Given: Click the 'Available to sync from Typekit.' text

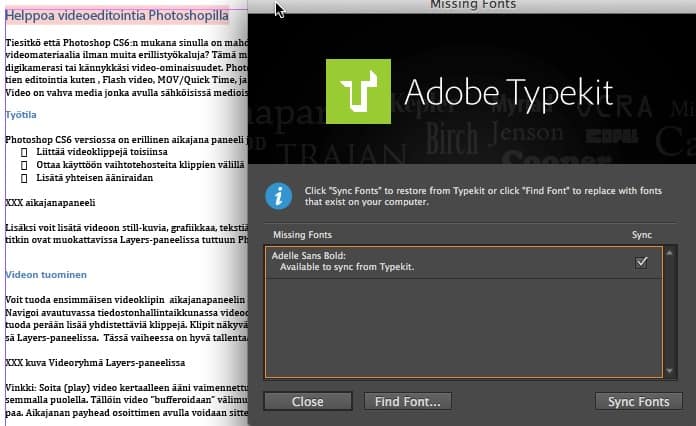Looking at the screenshot, I should pyautogui.click(x=347, y=267).
